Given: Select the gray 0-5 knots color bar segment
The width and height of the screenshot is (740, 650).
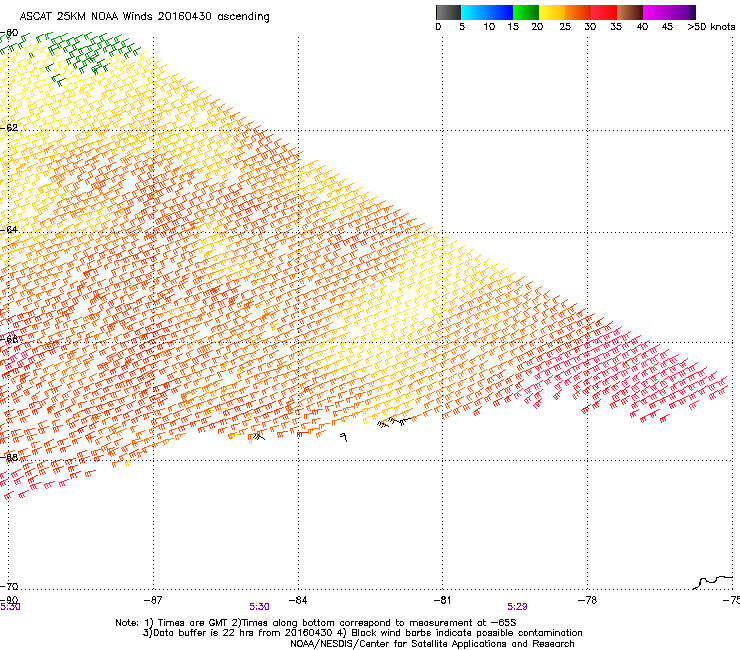Looking at the screenshot, I should tap(448, 12).
